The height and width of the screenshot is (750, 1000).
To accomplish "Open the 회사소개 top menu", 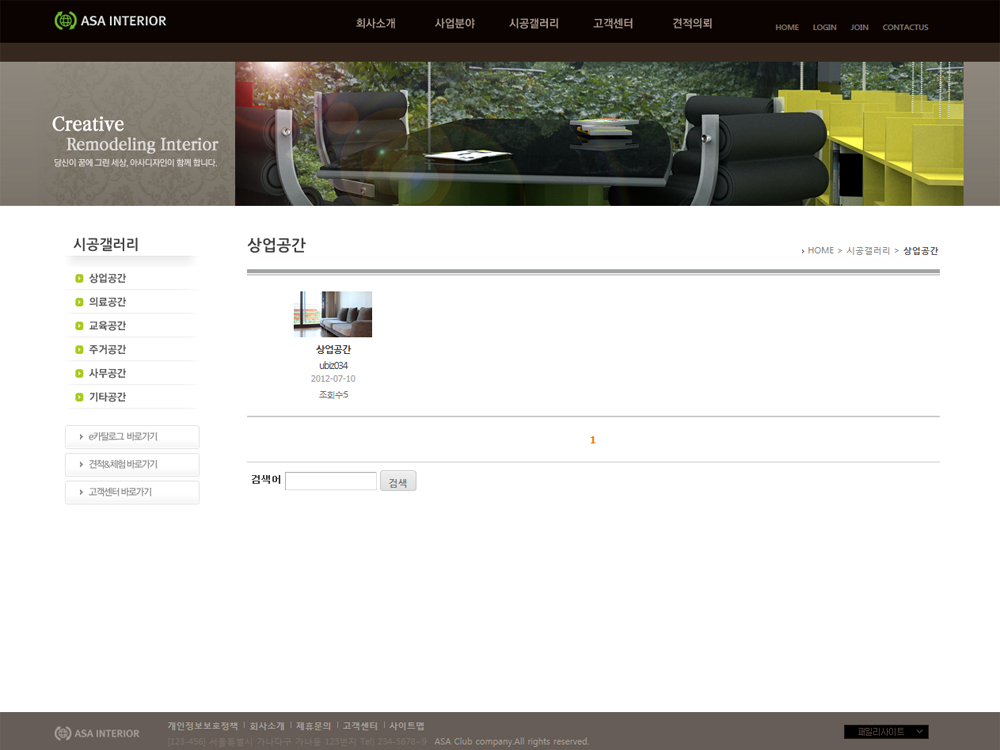I will (x=375, y=23).
